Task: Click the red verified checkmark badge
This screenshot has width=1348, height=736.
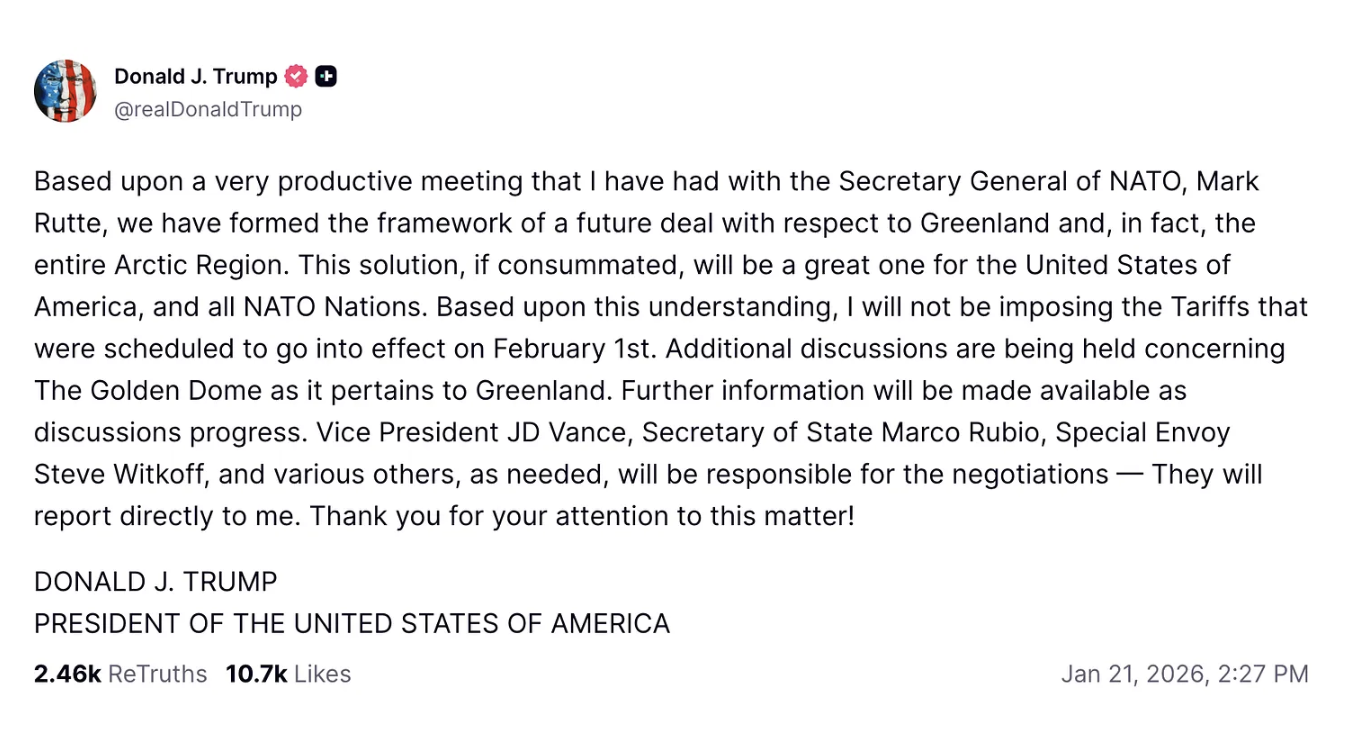Action: tap(296, 76)
